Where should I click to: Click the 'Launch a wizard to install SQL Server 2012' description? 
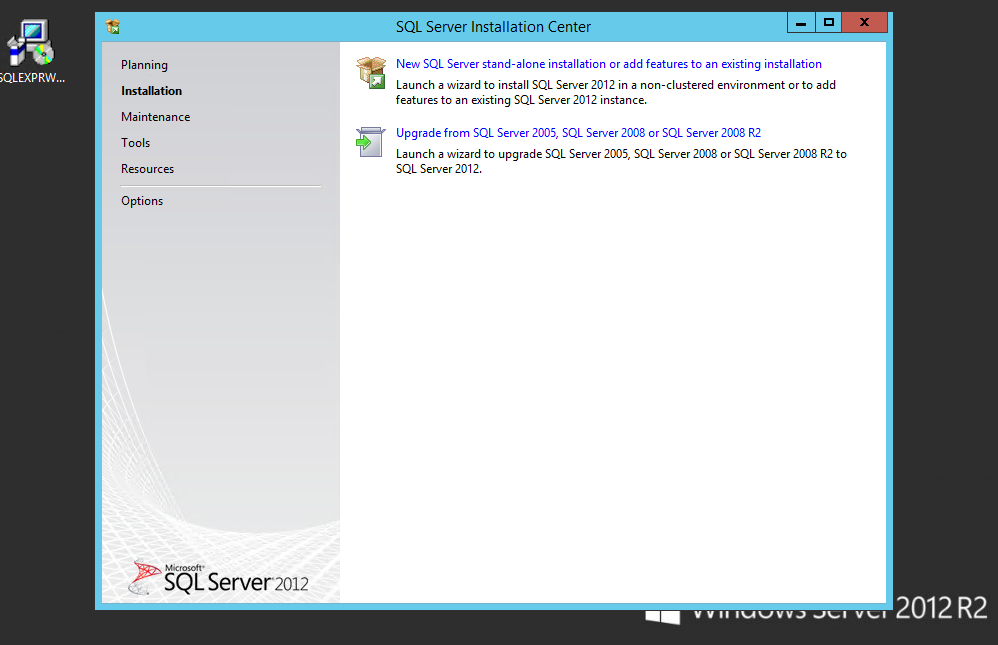tap(615, 92)
